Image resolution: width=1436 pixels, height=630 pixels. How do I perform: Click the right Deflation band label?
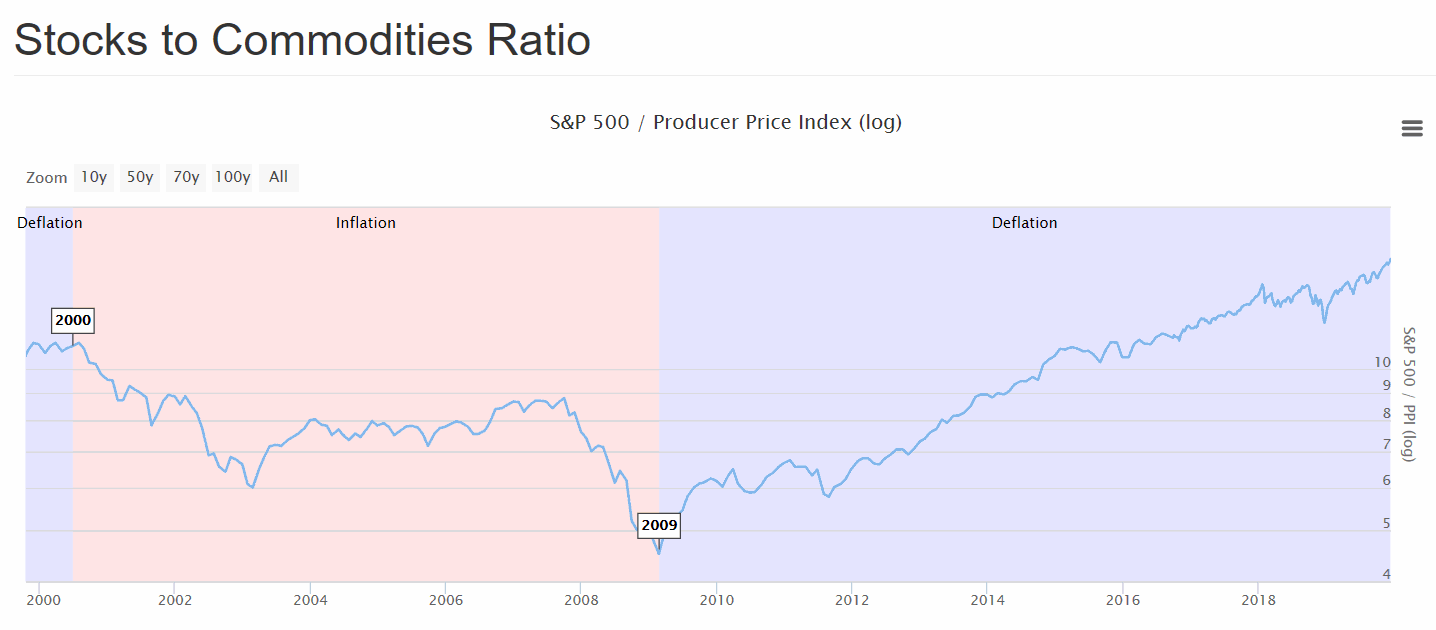1024,223
